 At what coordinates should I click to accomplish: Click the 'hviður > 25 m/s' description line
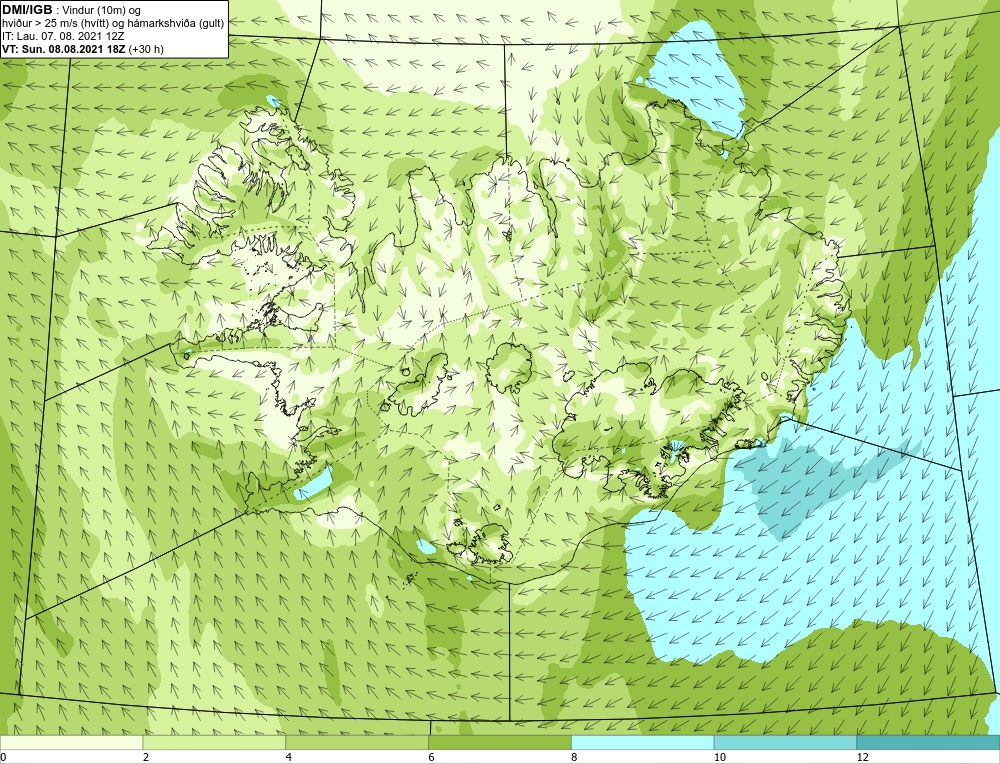pos(113,24)
